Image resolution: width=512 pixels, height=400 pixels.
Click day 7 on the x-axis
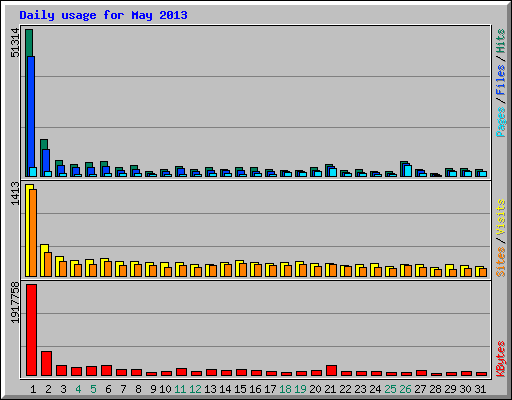tap(123, 389)
